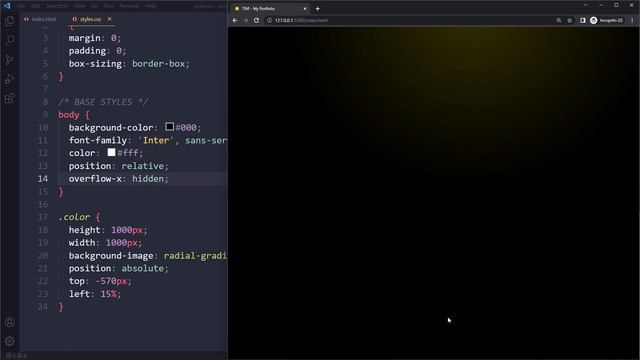Reload the browser page
Screen dimensions: 640x360
click(256, 20)
